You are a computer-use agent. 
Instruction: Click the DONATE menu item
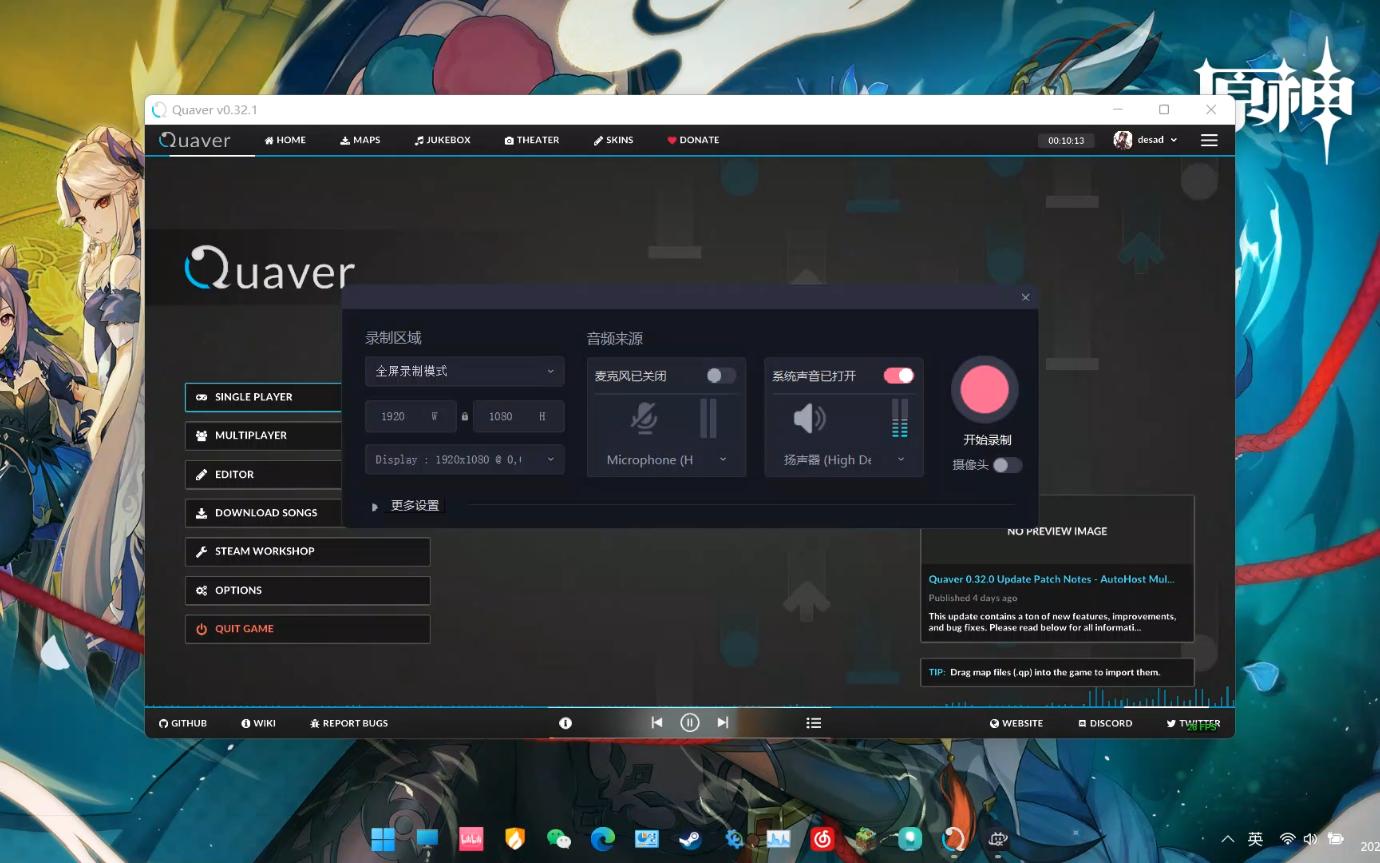pos(693,140)
